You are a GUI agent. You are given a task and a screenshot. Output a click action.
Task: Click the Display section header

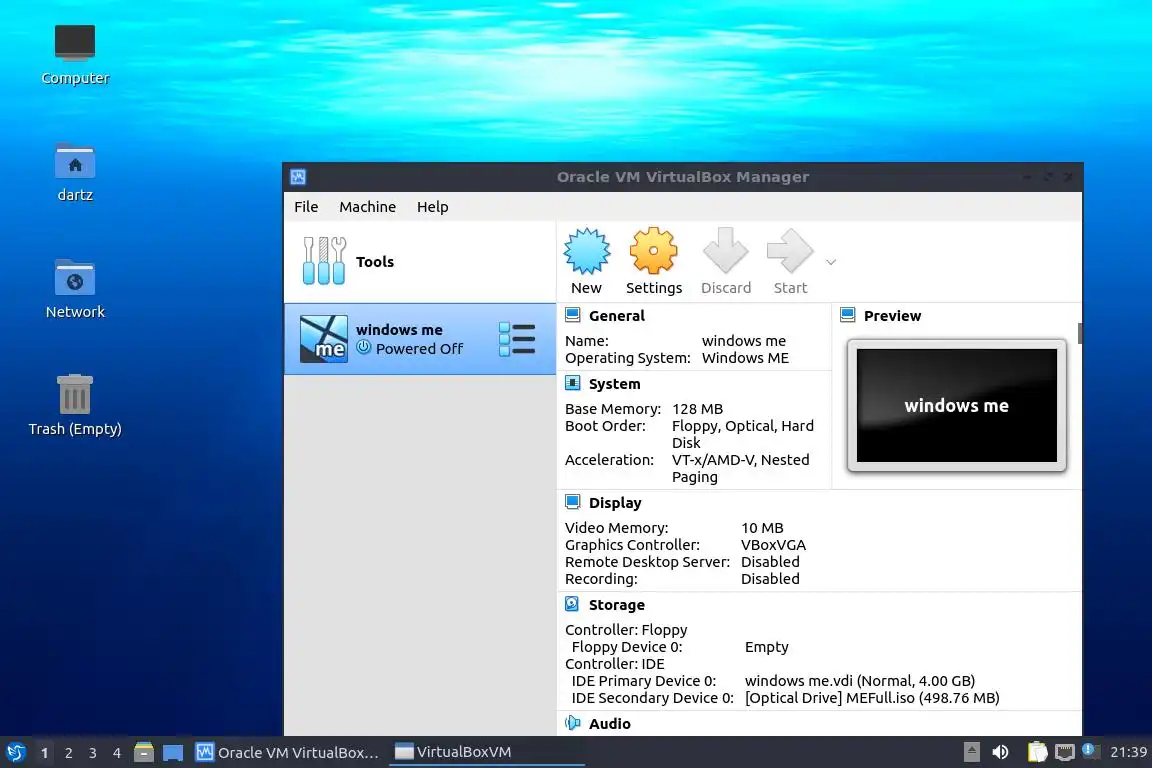(615, 503)
